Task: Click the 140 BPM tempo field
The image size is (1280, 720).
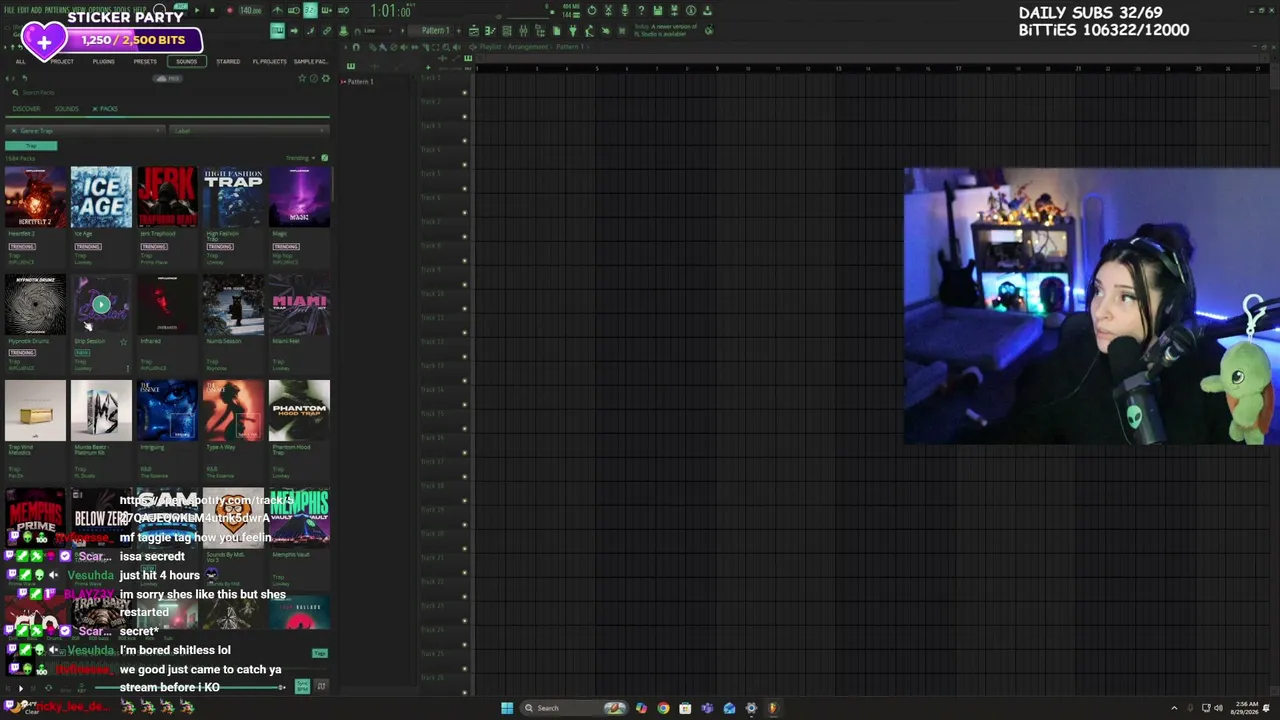Action: [251, 11]
